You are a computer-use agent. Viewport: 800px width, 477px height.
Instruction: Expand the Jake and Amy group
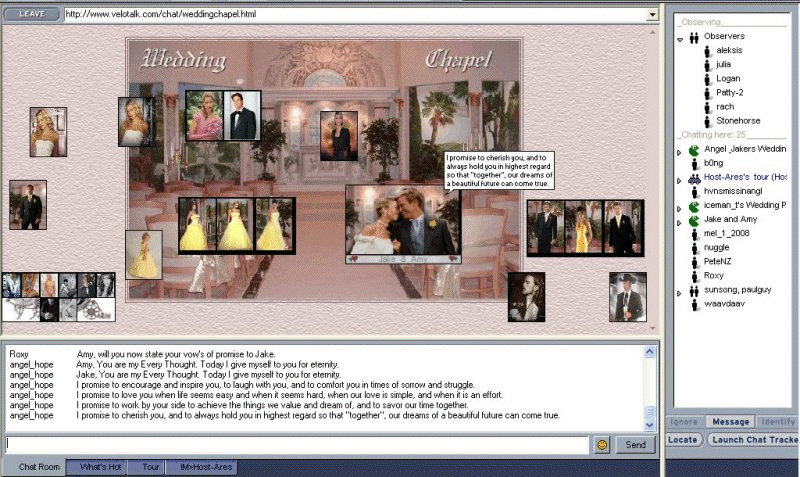pyautogui.click(x=680, y=219)
